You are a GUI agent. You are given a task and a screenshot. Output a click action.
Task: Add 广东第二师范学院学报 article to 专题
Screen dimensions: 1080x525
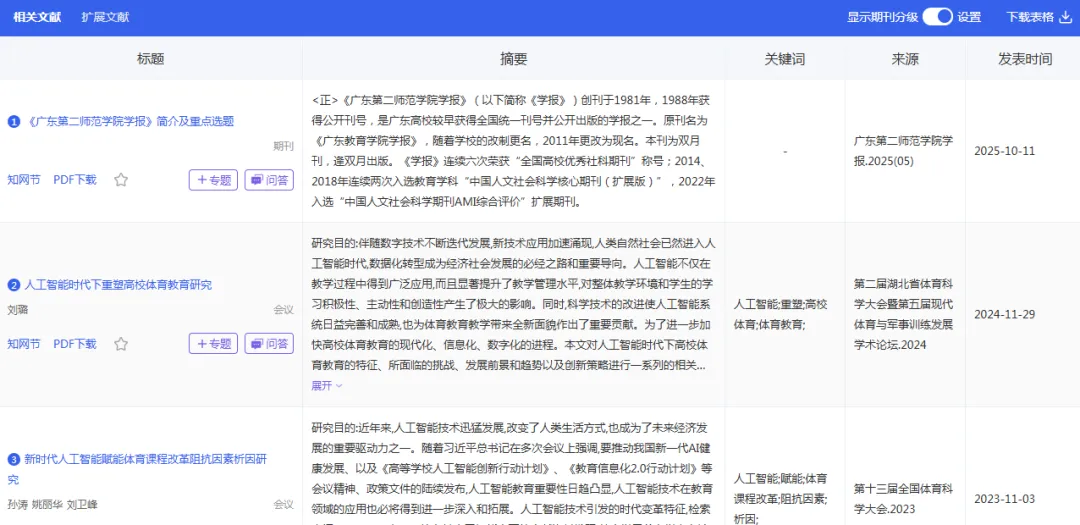point(214,180)
